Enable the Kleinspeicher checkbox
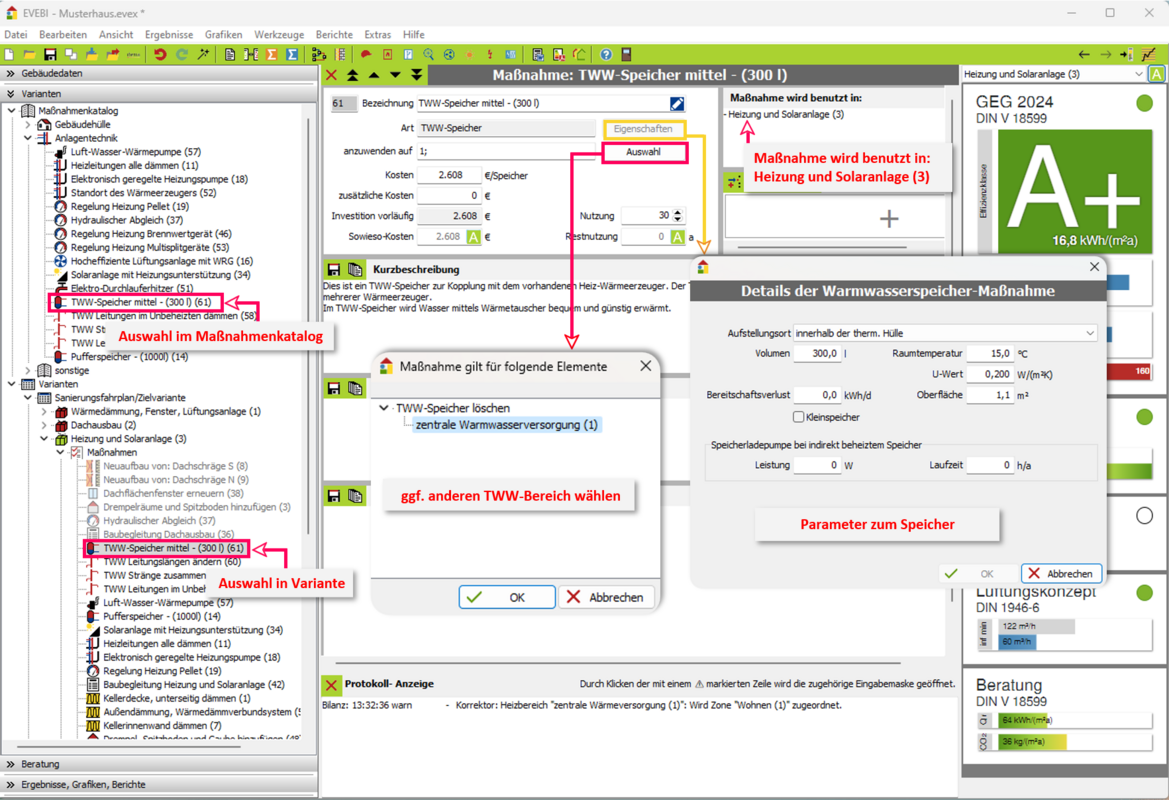The height and width of the screenshot is (800, 1169). [x=798, y=417]
